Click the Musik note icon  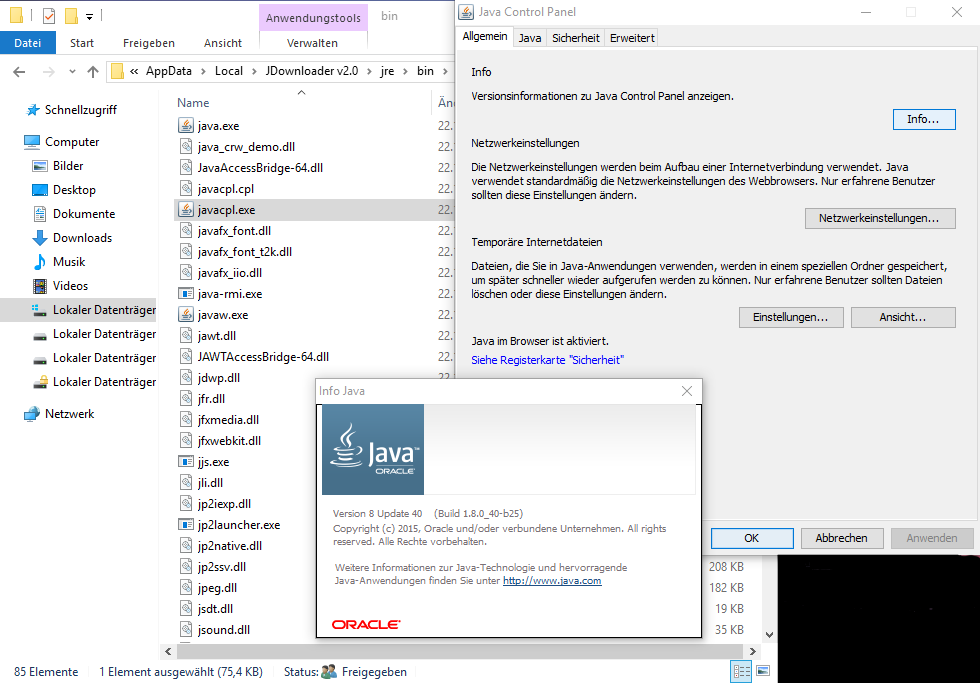pyautogui.click(x=40, y=262)
